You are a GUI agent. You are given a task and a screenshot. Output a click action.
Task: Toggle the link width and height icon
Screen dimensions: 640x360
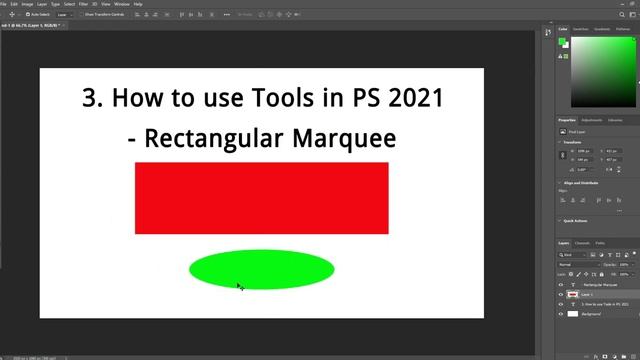pos(563,155)
